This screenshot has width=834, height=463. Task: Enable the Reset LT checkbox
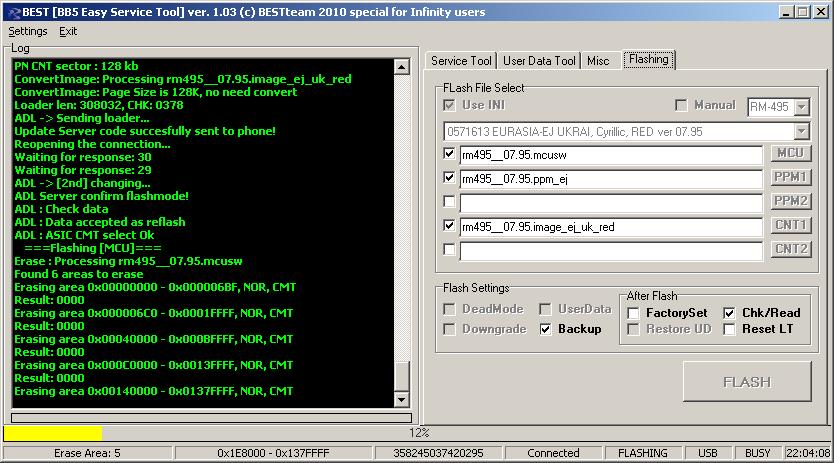pos(729,329)
